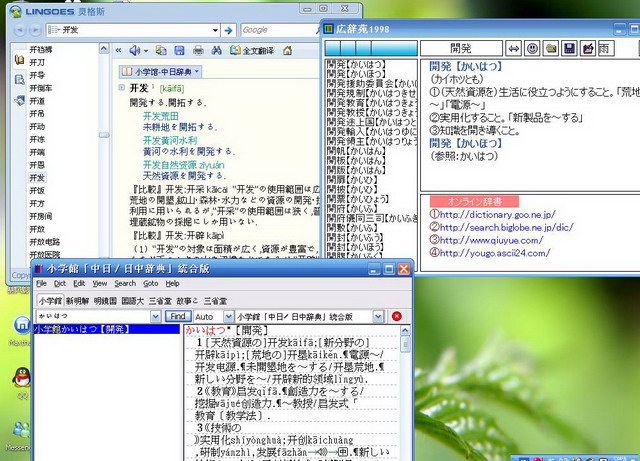Click the smiley face icon in 広辞苑 toolbar
Viewport: 640px width, 461px height.
click(x=532, y=49)
